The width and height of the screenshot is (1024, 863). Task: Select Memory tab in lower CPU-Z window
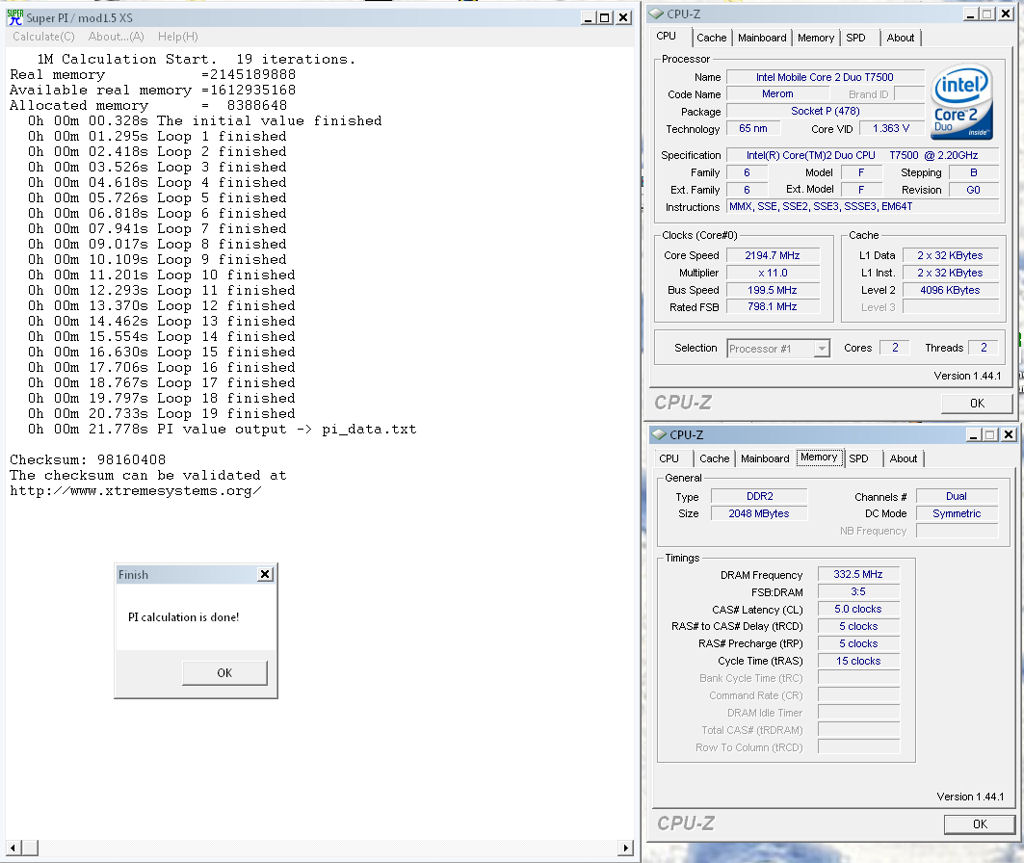[x=819, y=457]
